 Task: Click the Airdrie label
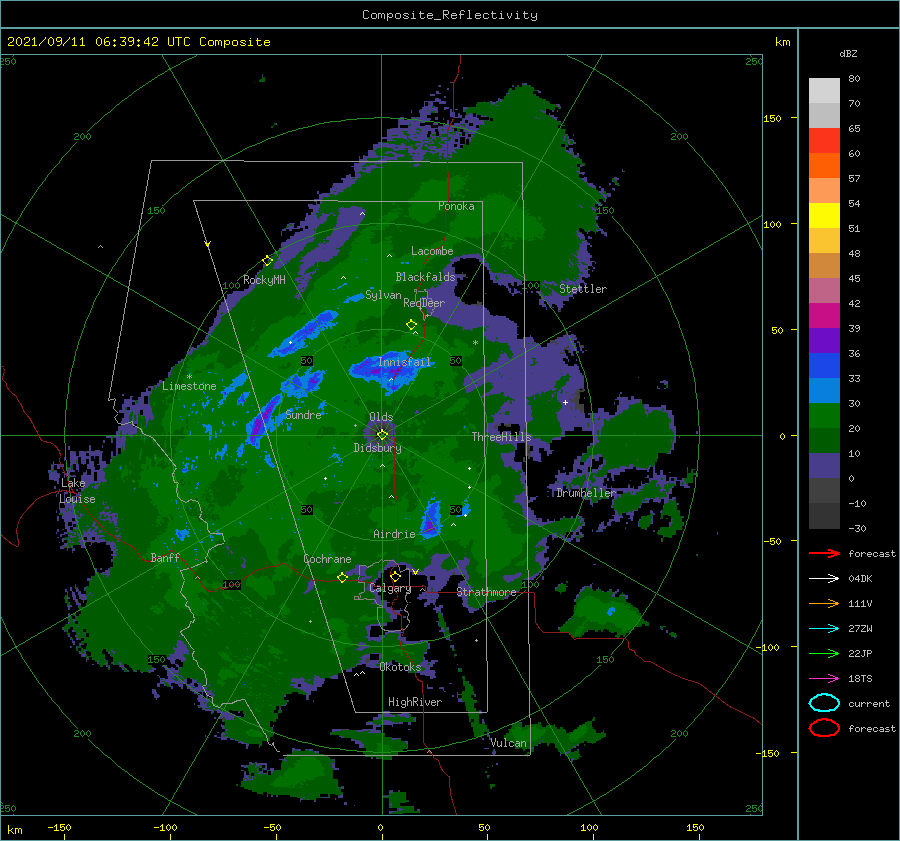tap(394, 534)
